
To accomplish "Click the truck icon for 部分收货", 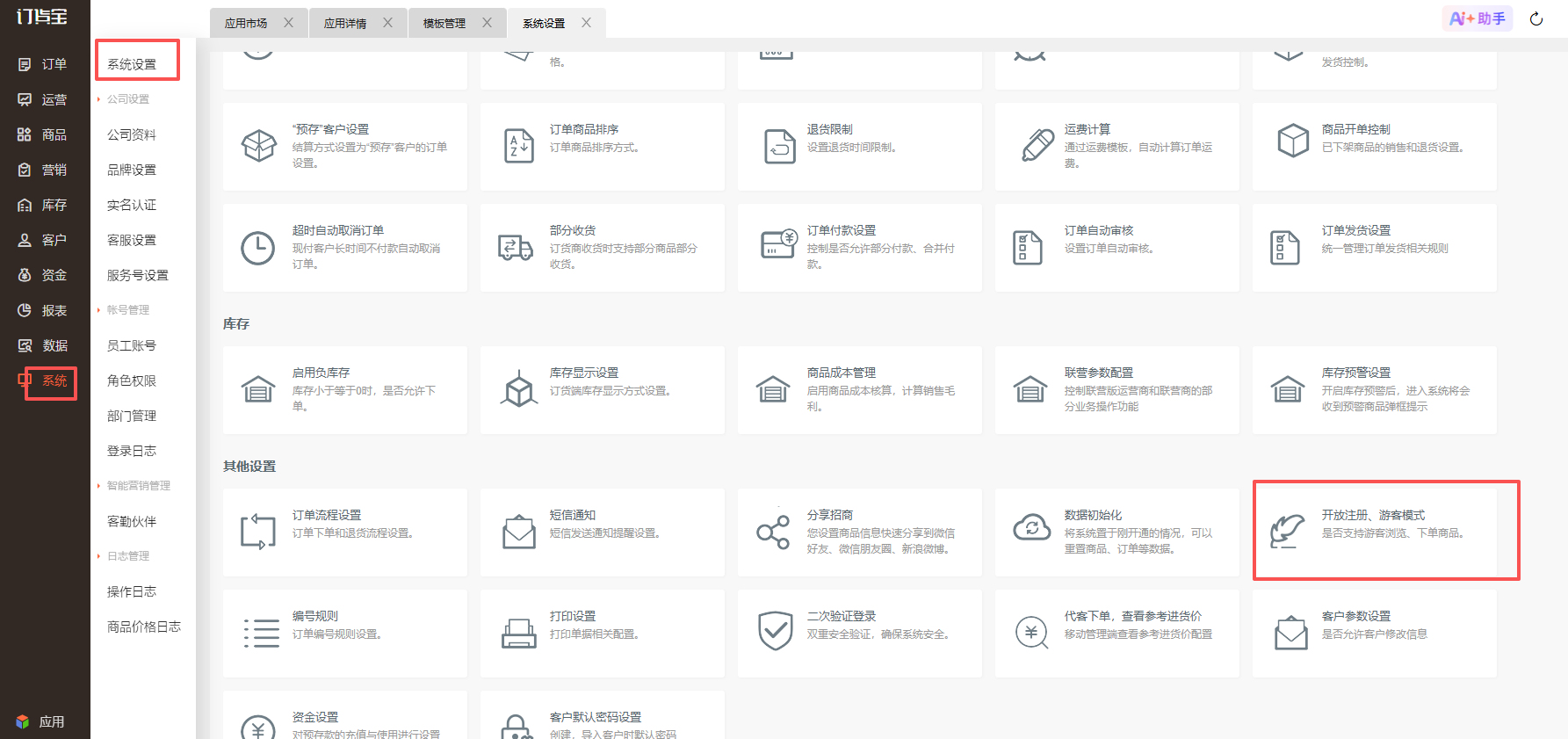I will pos(516,248).
